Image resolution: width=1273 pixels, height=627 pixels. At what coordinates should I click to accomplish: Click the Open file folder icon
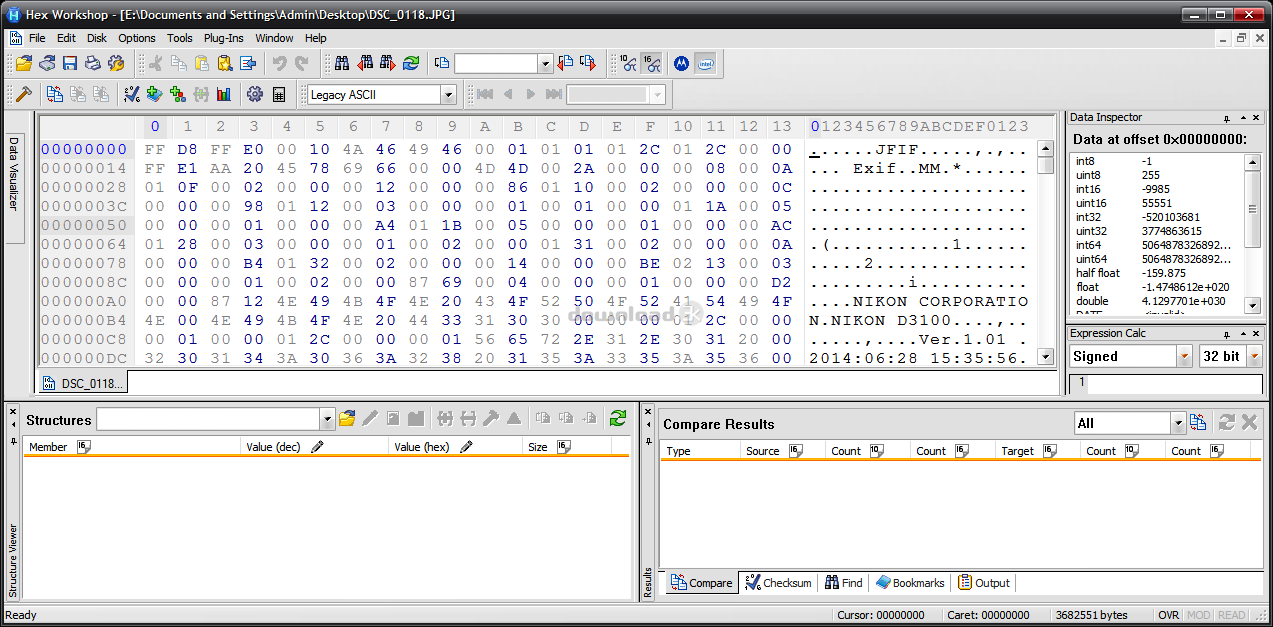pyautogui.click(x=23, y=63)
